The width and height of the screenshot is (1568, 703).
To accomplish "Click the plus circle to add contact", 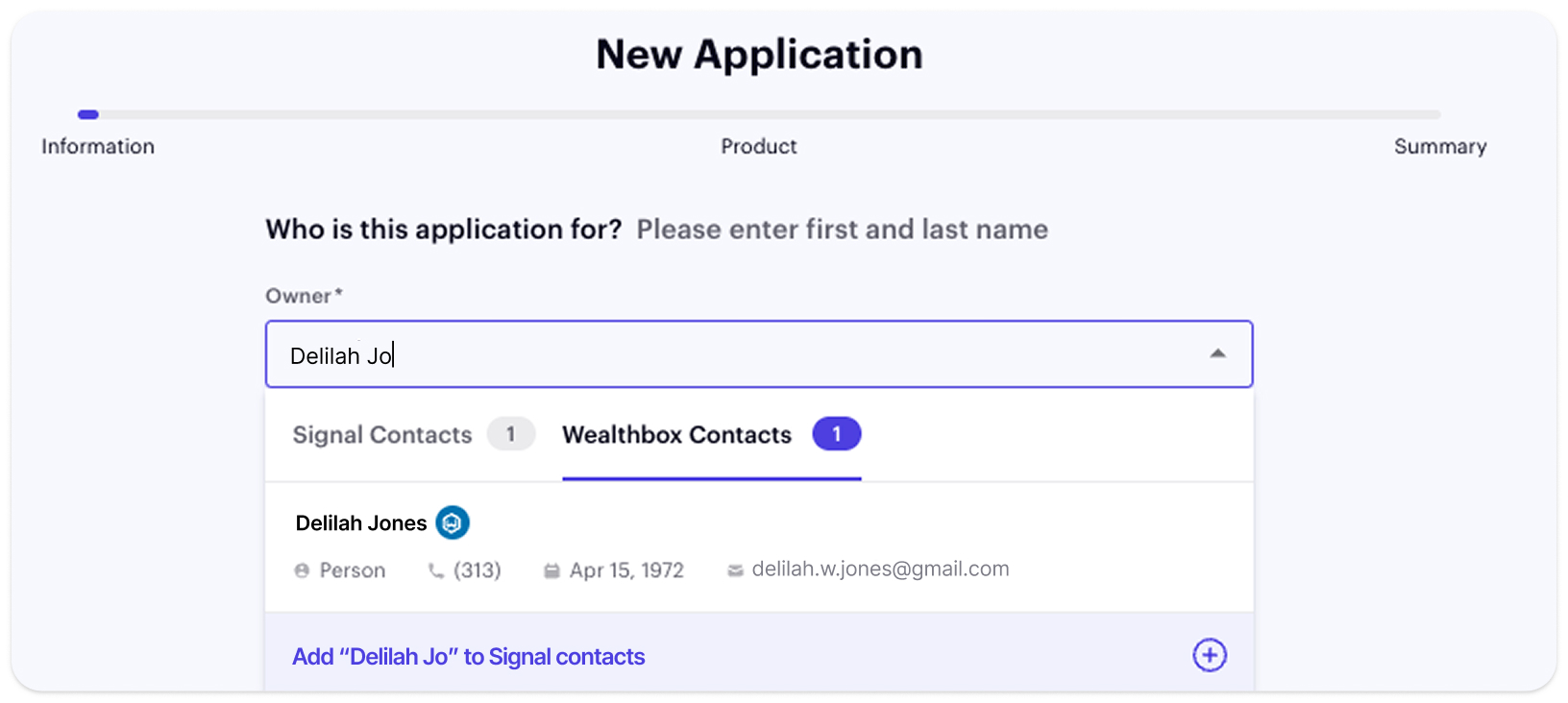I will pos(1210,656).
